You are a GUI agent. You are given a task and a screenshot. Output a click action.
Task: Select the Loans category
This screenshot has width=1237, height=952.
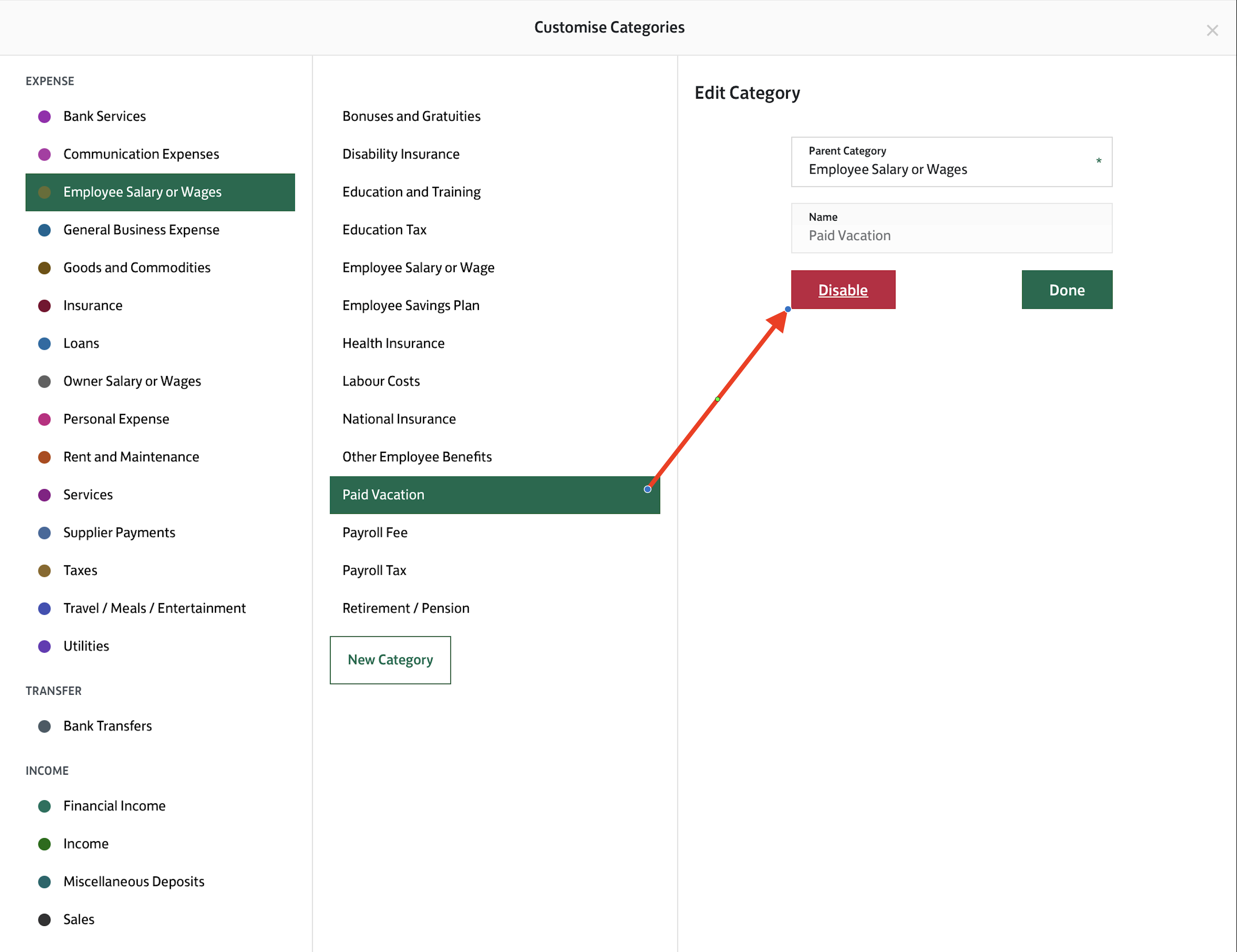pos(160,344)
